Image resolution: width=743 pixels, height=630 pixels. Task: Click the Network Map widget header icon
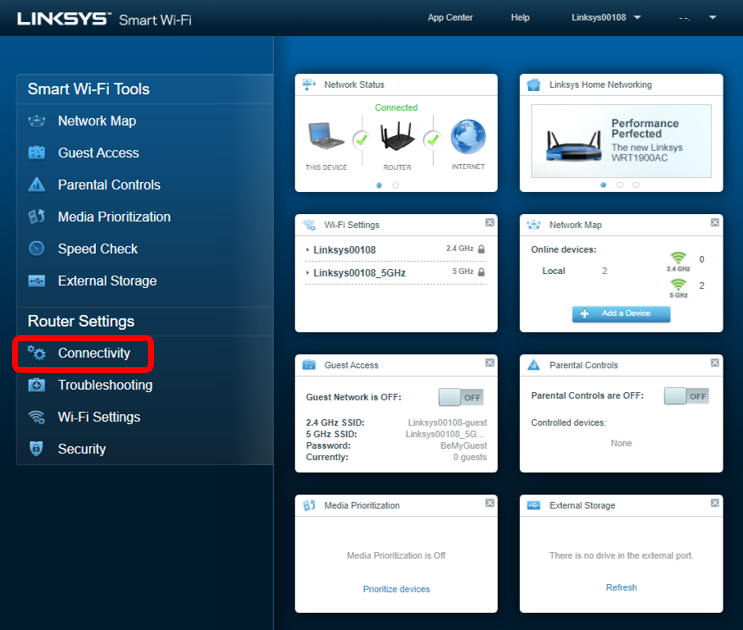534,225
